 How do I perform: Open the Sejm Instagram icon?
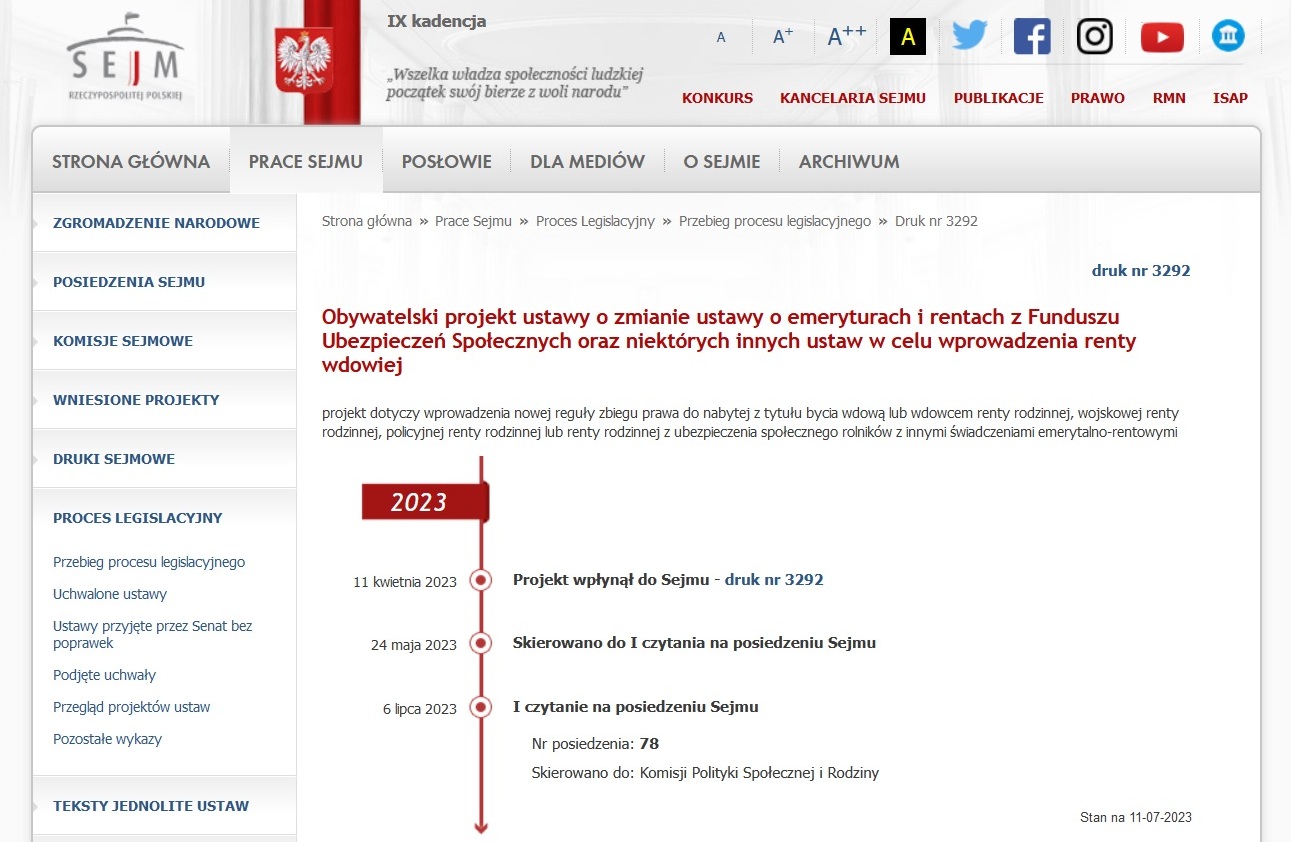point(1094,37)
